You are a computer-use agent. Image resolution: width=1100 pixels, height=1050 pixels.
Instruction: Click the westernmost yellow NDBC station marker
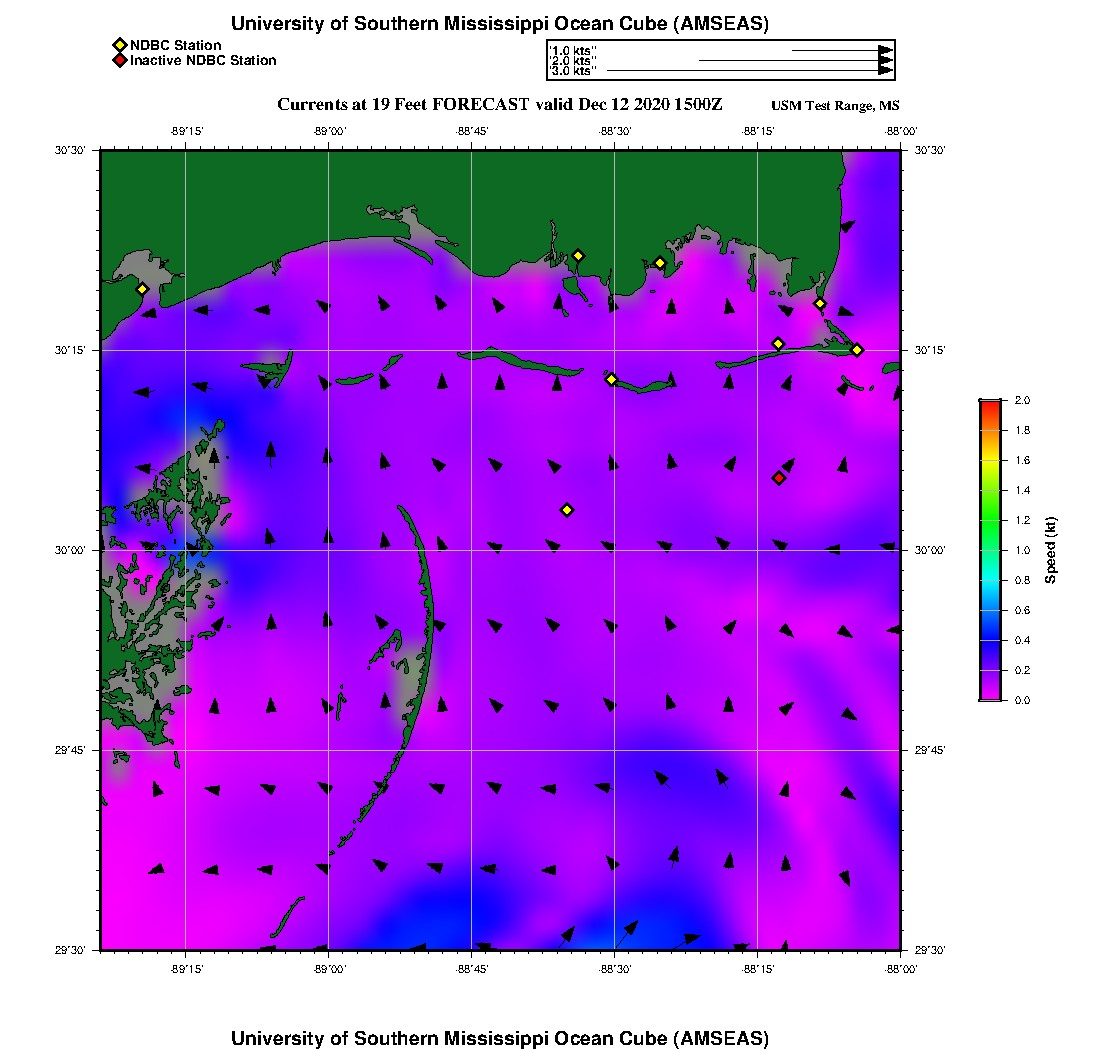142,289
